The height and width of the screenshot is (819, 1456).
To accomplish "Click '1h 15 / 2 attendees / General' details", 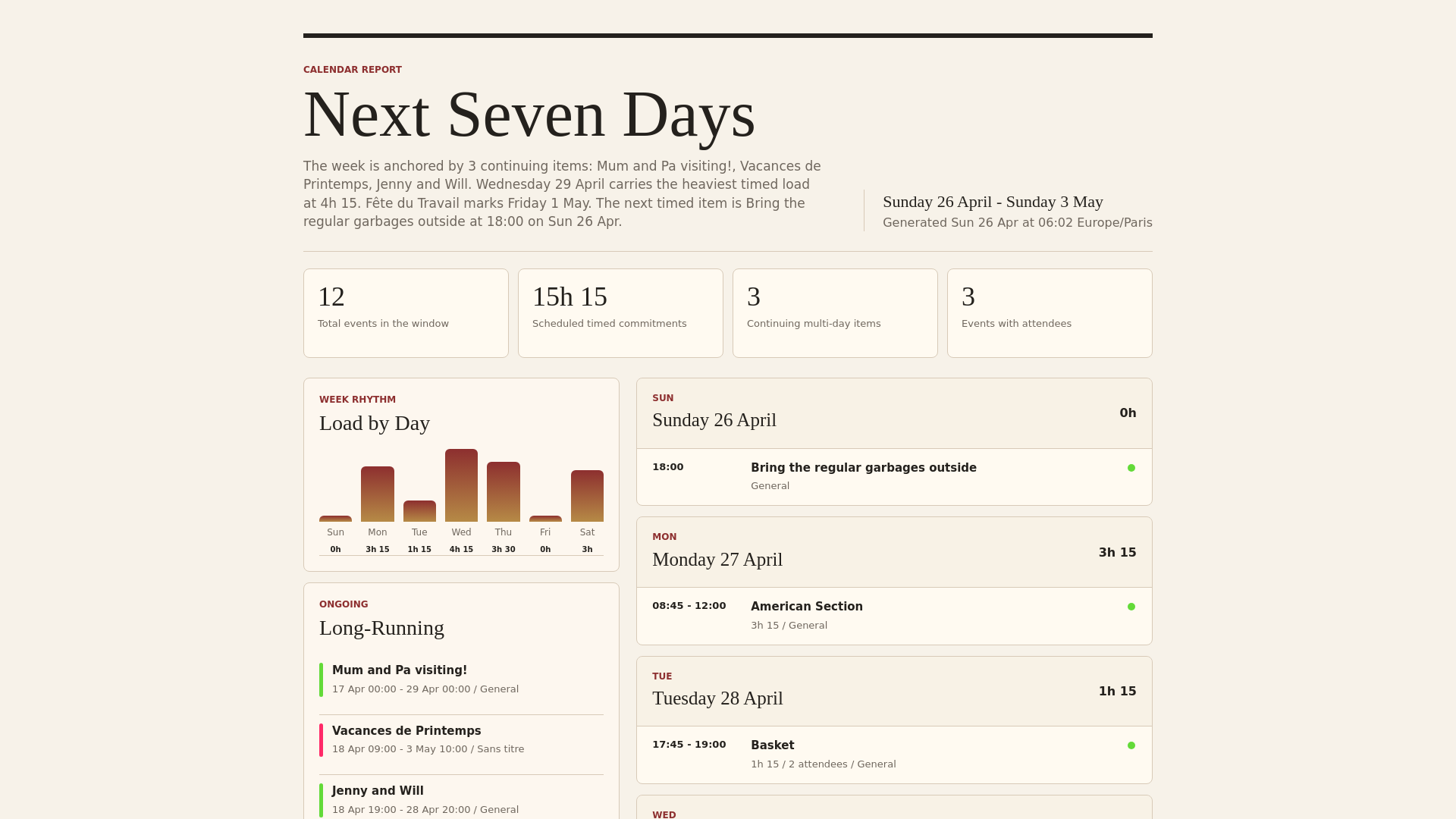I will click(x=823, y=764).
